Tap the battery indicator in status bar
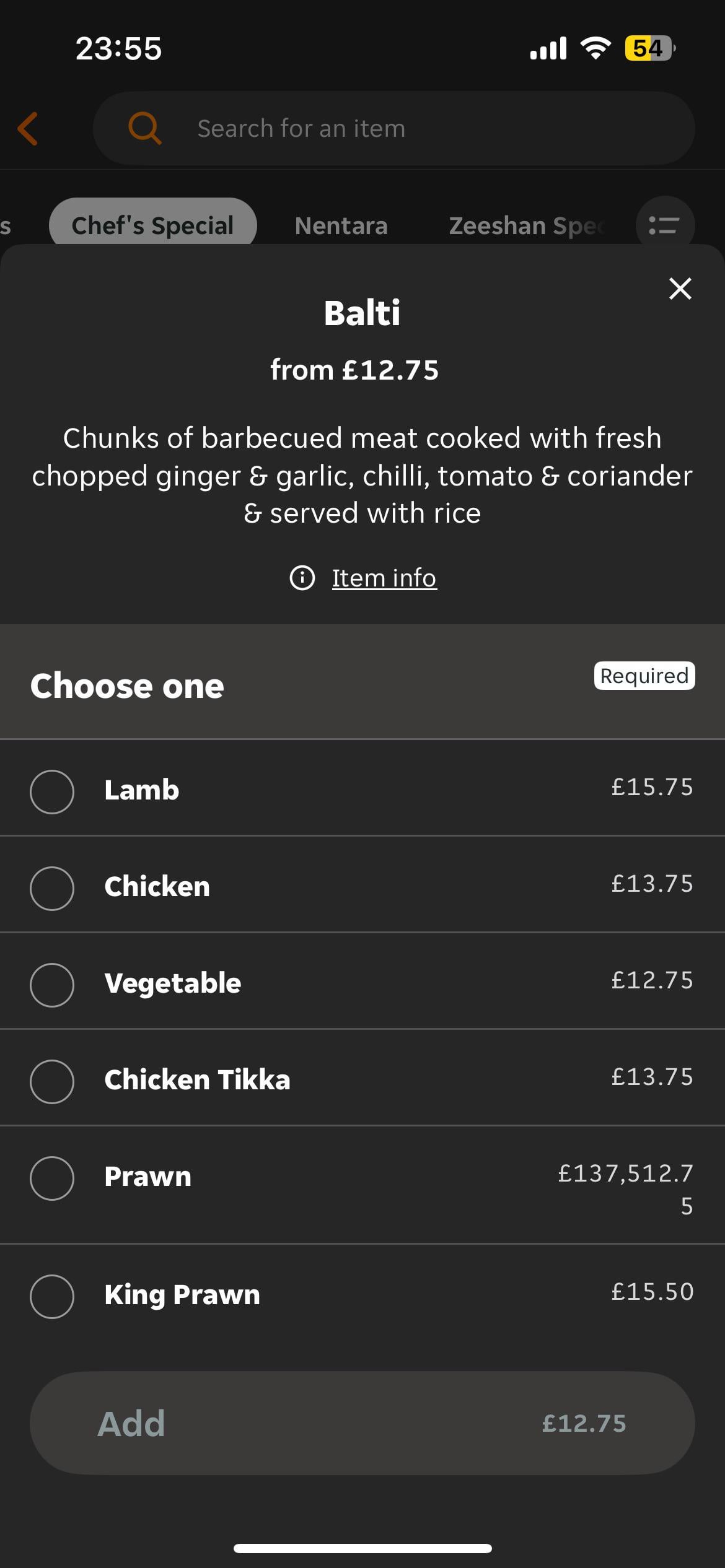The image size is (725, 1568). [649, 48]
